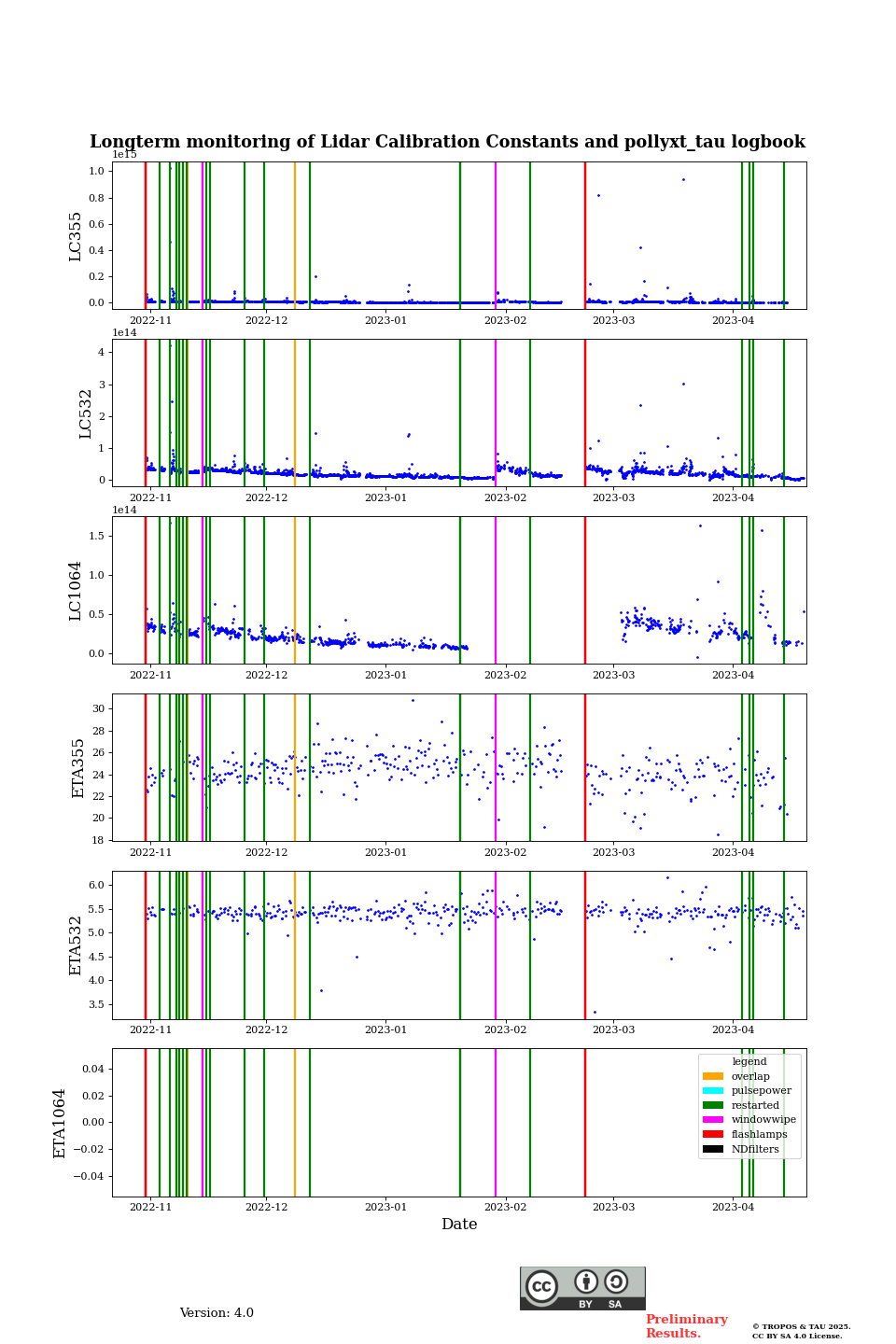Click the magenta windowwipe line near 2023-02 in LC532 plot

(496, 413)
